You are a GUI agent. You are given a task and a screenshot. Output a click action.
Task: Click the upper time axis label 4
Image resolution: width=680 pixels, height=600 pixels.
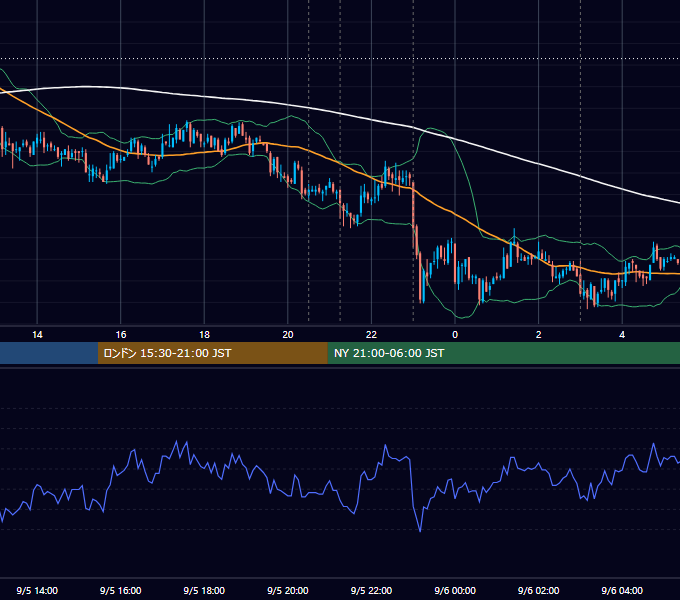point(622,335)
